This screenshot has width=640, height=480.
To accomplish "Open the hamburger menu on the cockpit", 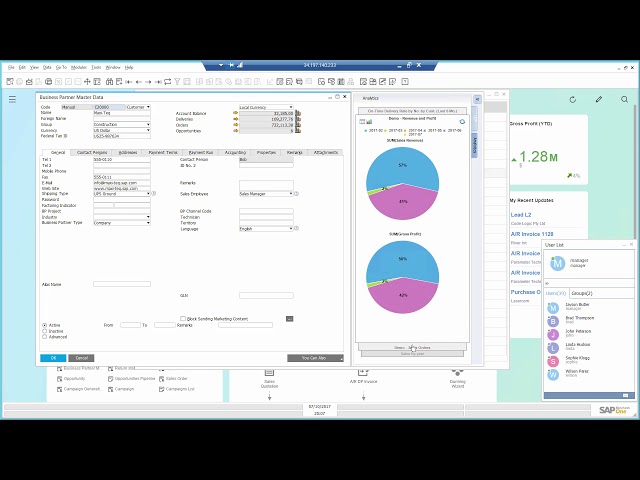I will point(13,99).
